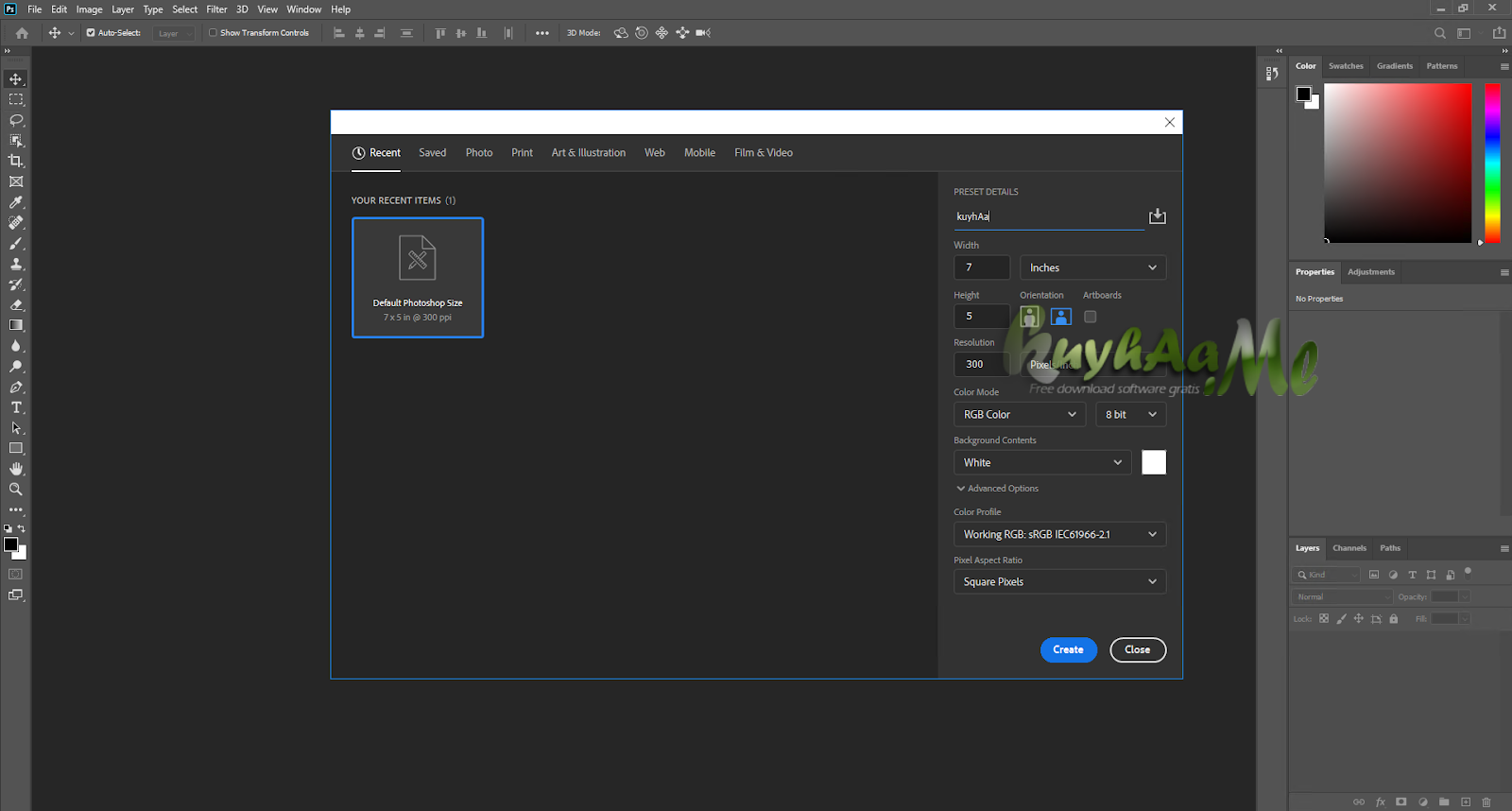Image resolution: width=1512 pixels, height=811 pixels.
Task: Open the Adjustments panel tab
Action: pyautogui.click(x=1371, y=272)
